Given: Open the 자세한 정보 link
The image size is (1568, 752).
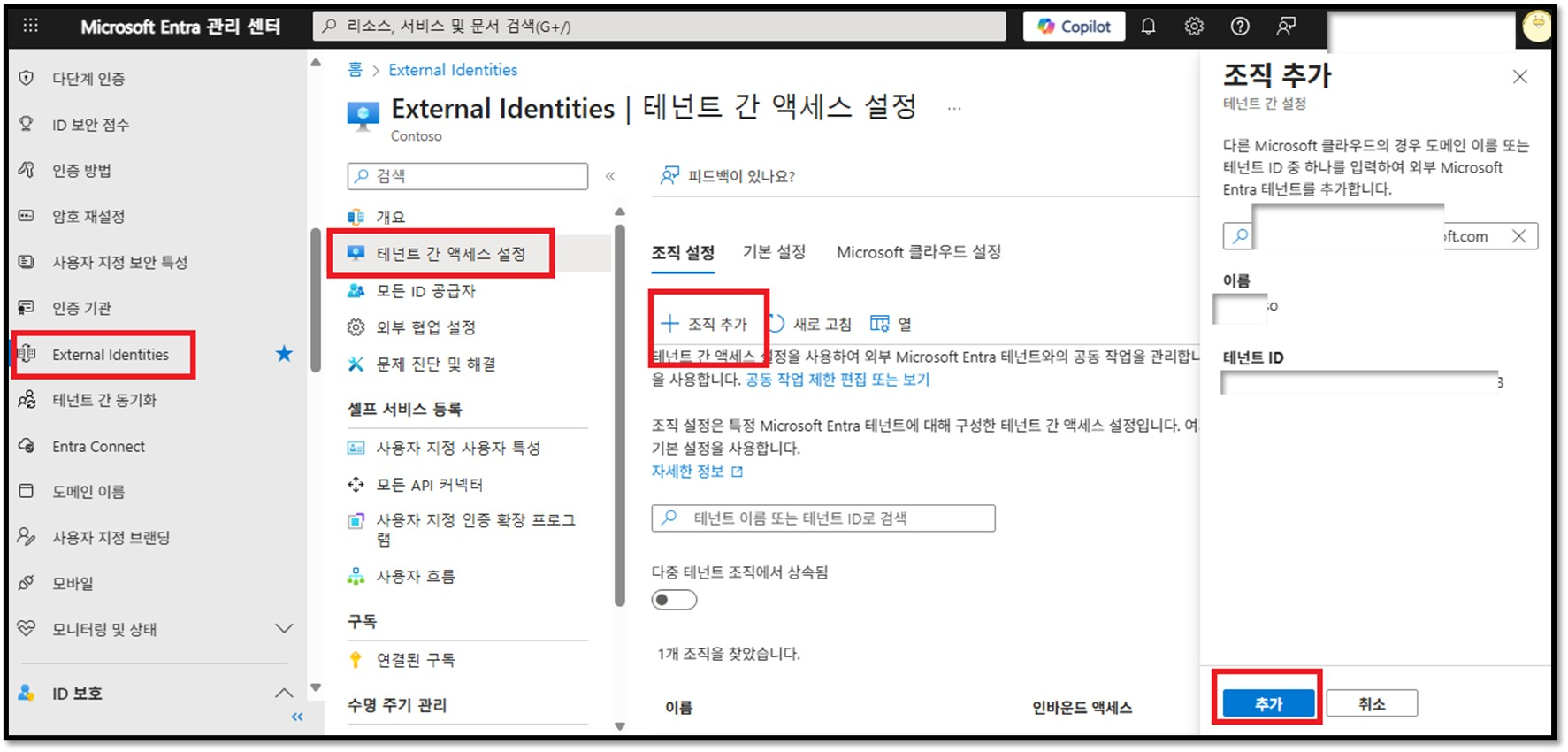Looking at the screenshot, I should pos(697,472).
